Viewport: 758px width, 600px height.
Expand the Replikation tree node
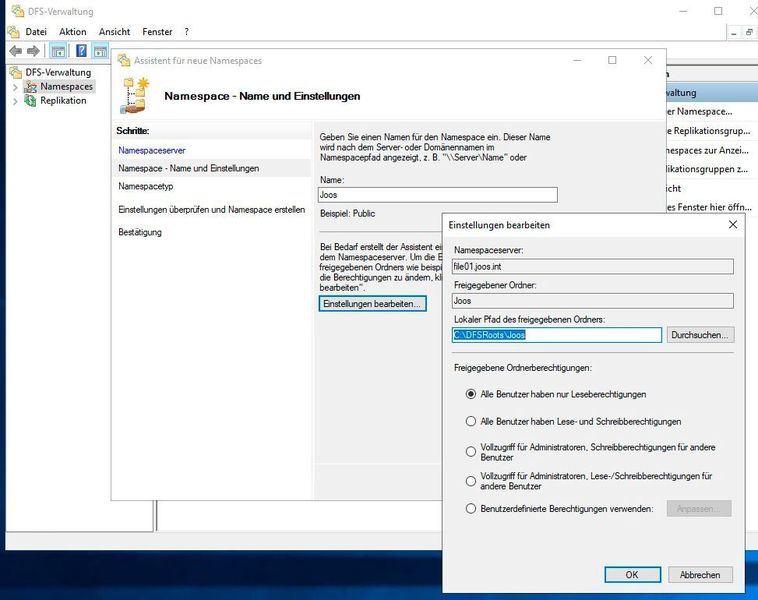[15, 101]
